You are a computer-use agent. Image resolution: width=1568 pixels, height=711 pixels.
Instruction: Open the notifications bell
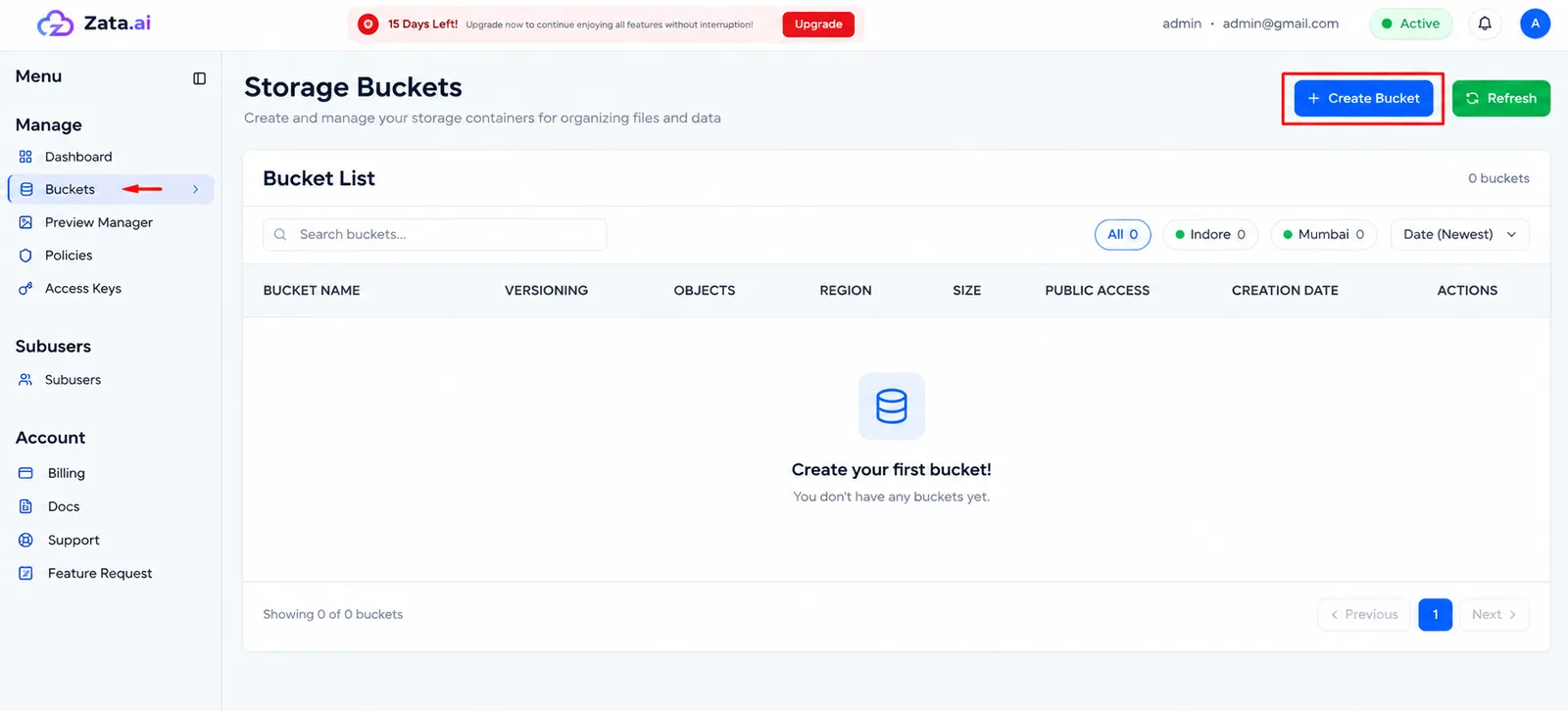click(1485, 24)
